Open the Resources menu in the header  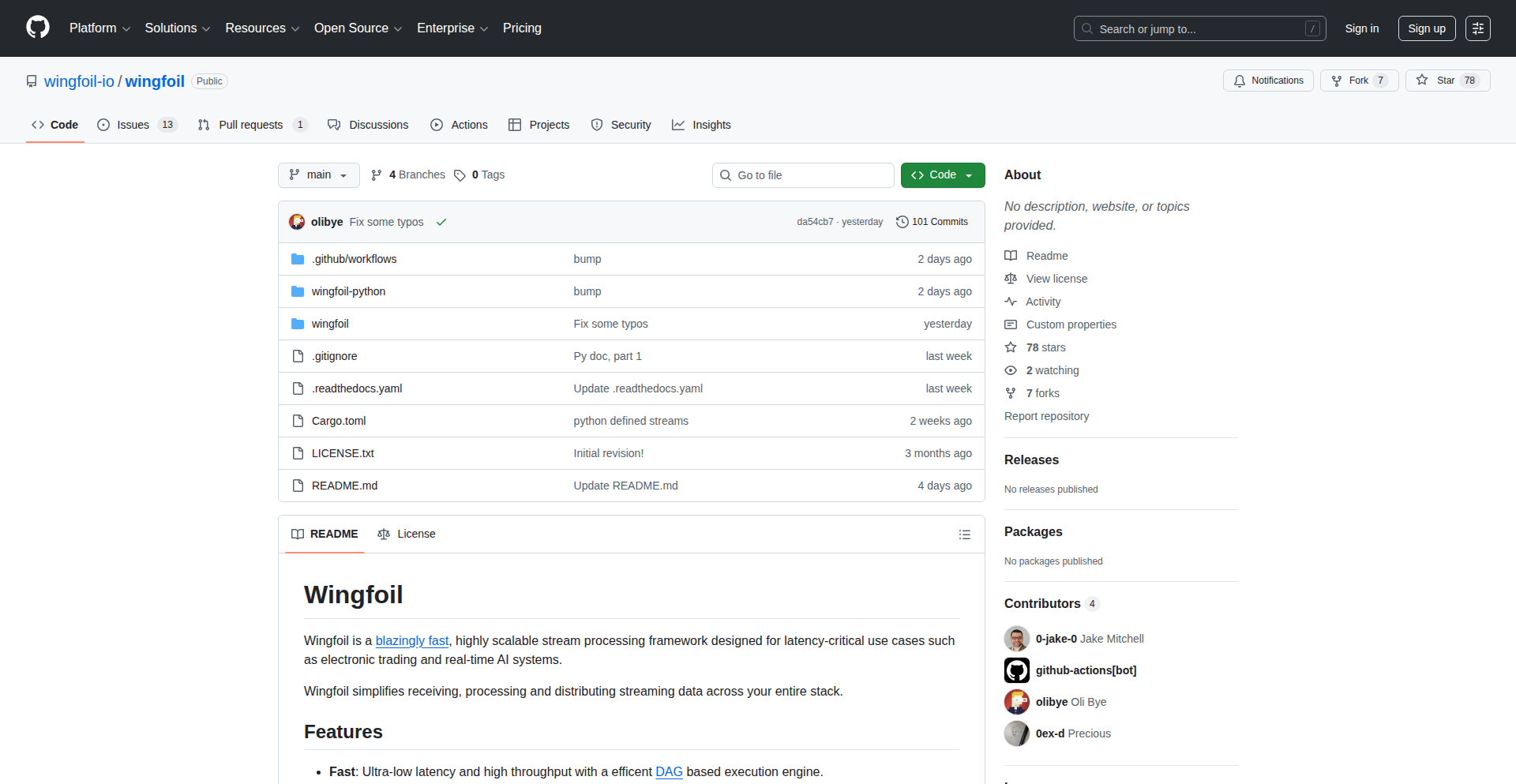[x=261, y=28]
